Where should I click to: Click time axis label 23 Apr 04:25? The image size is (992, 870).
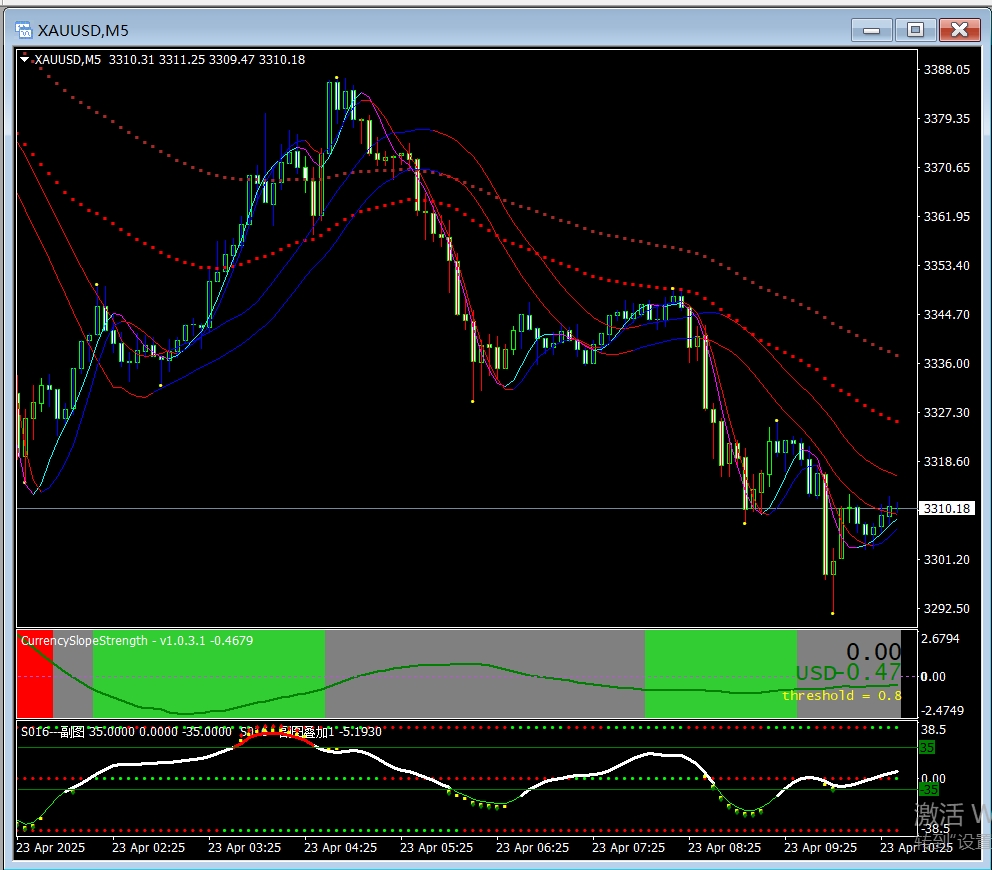tap(340, 848)
